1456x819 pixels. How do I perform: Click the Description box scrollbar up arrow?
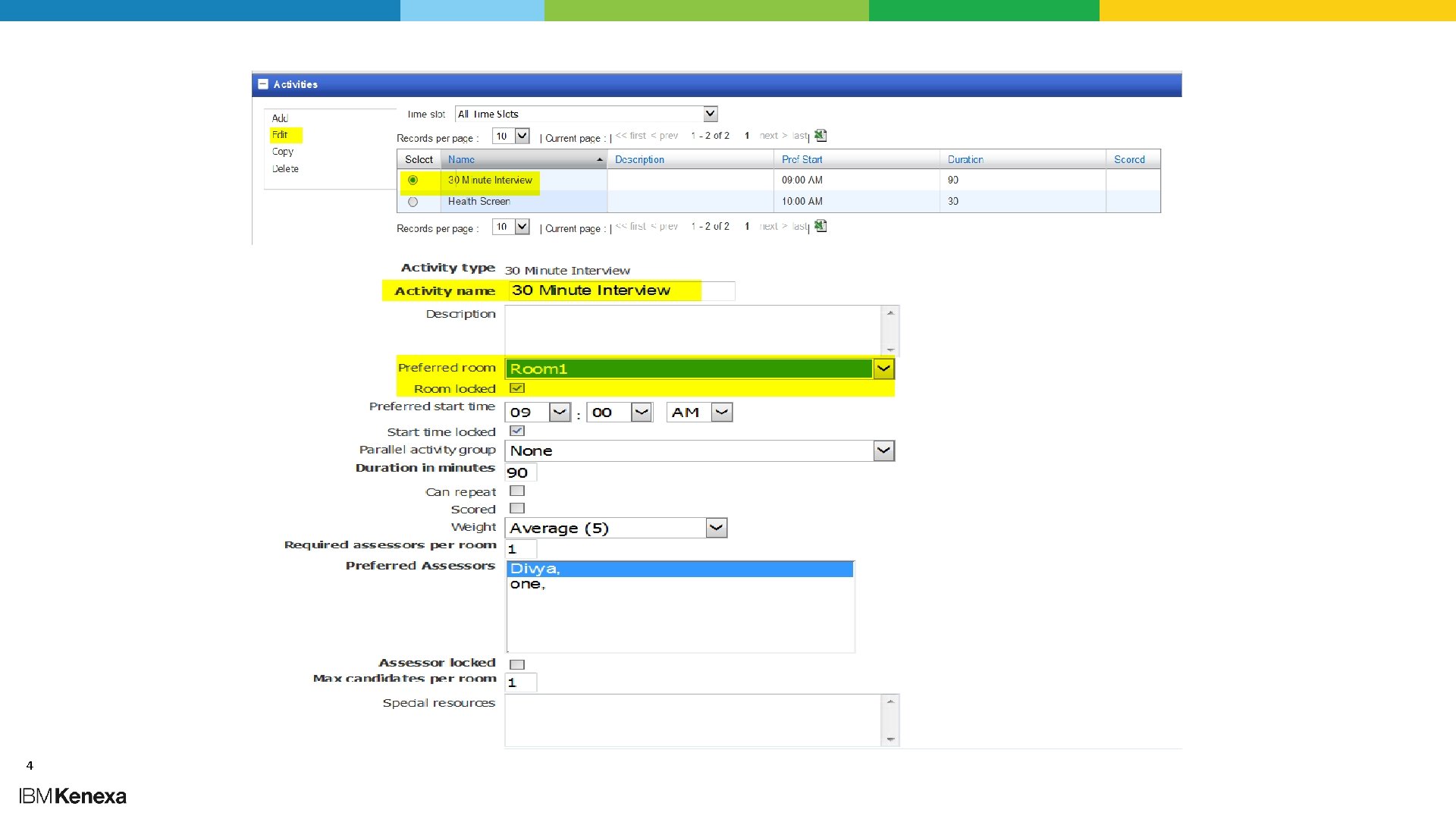pyautogui.click(x=889, y=311)
